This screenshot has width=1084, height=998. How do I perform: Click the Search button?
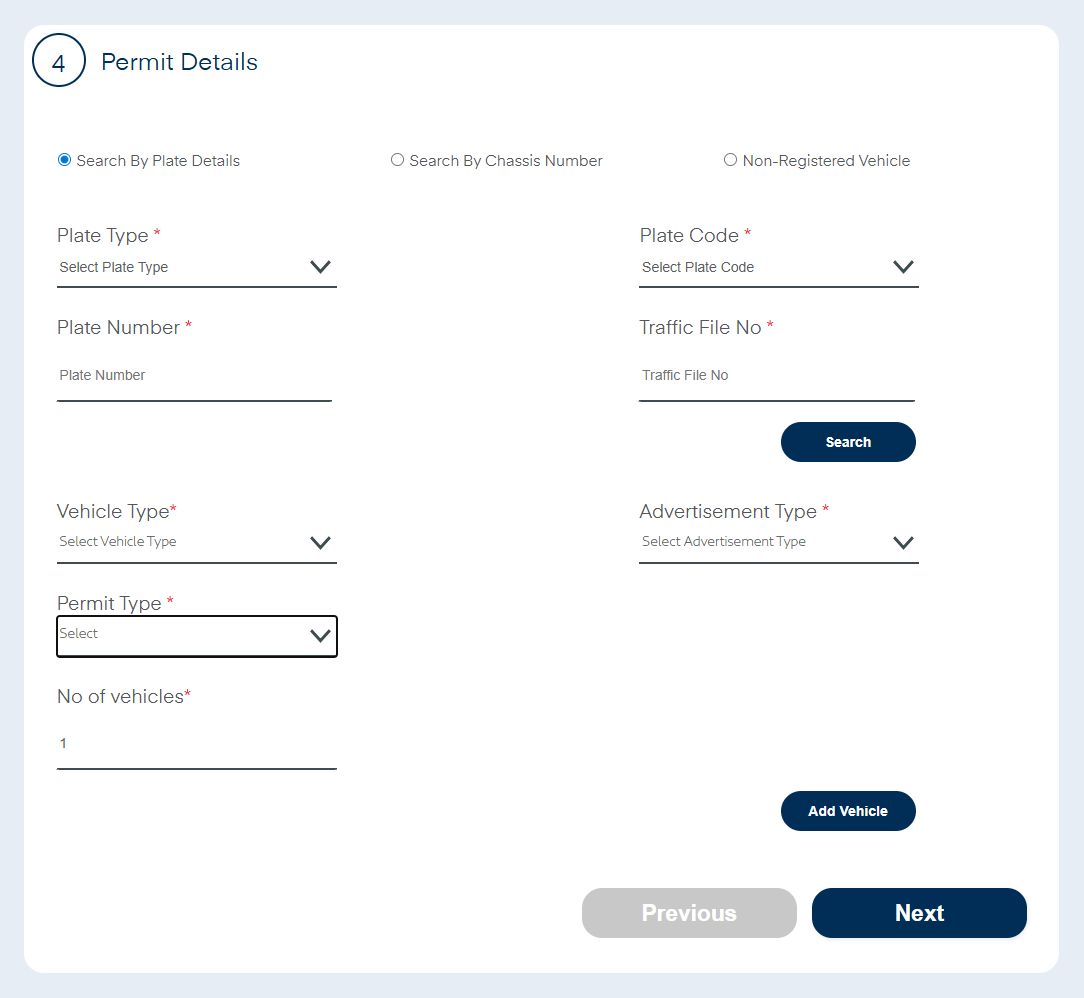(x=848, y=442)
